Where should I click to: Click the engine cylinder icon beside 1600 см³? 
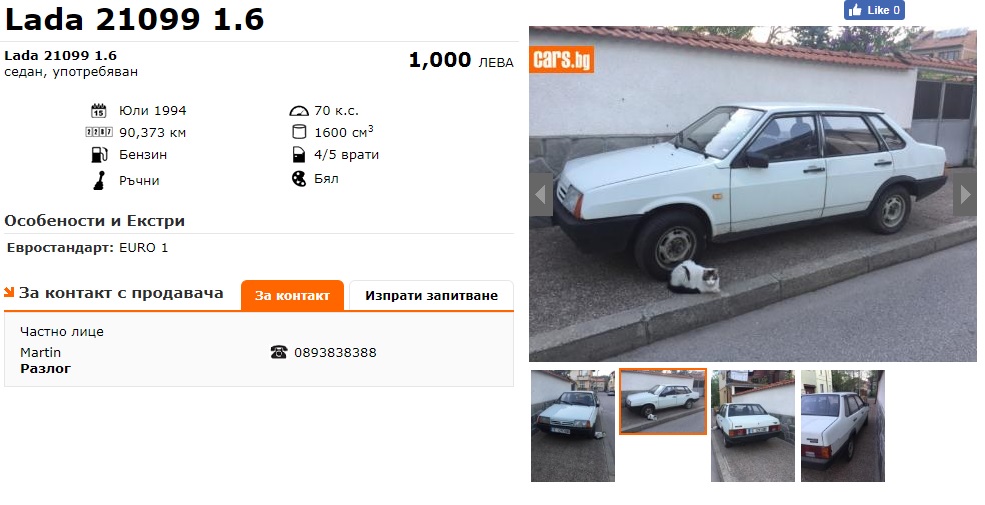click(x=299, y=132)
